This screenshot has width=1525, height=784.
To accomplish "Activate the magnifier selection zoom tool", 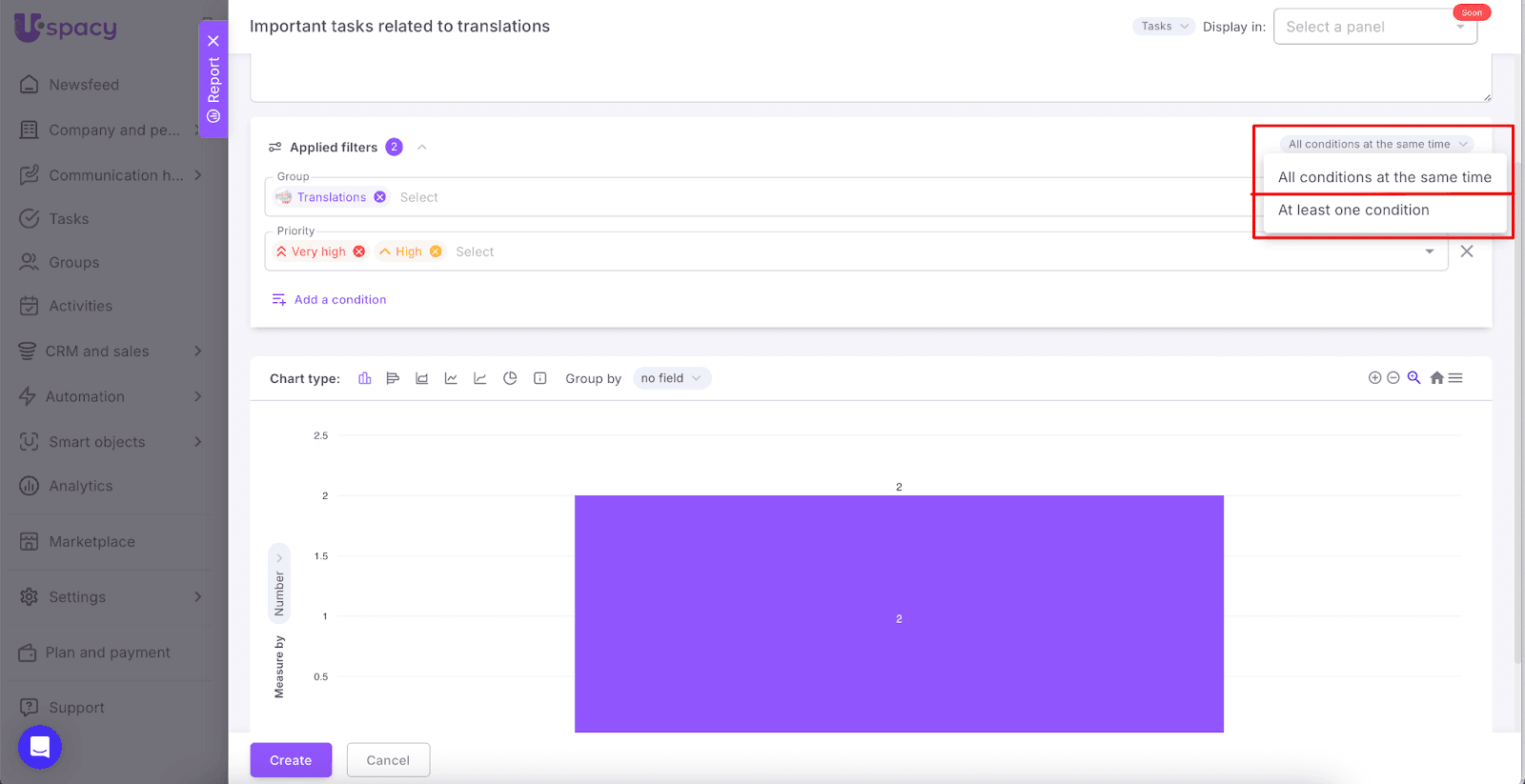I will [1414, 378].
